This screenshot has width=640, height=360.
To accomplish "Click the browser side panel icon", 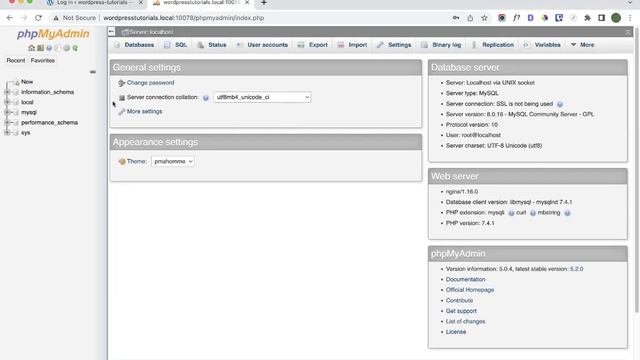I will pyautogui.click(x=602, y=18).
